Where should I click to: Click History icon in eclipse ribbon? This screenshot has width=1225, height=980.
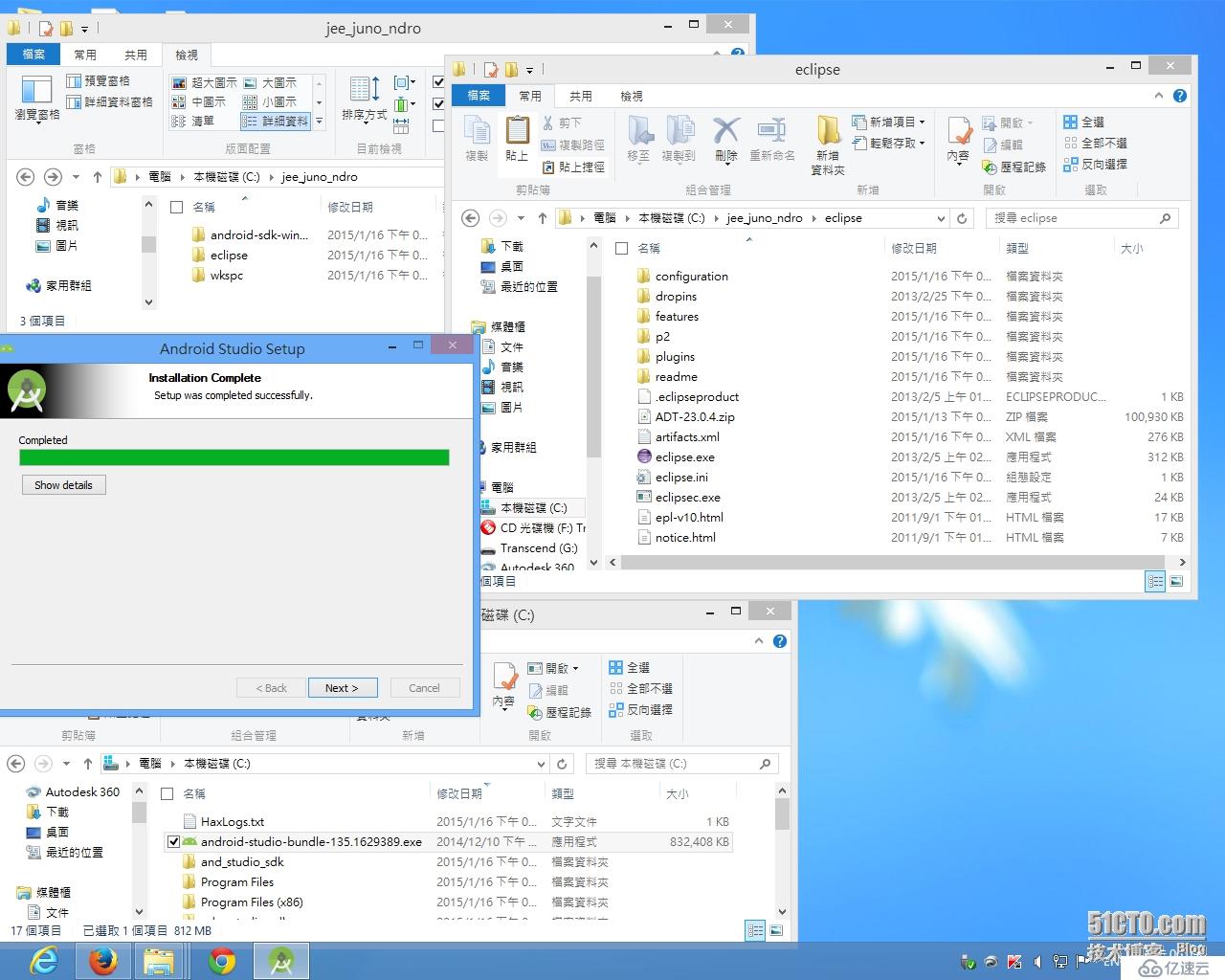(x=1014, y=167)
